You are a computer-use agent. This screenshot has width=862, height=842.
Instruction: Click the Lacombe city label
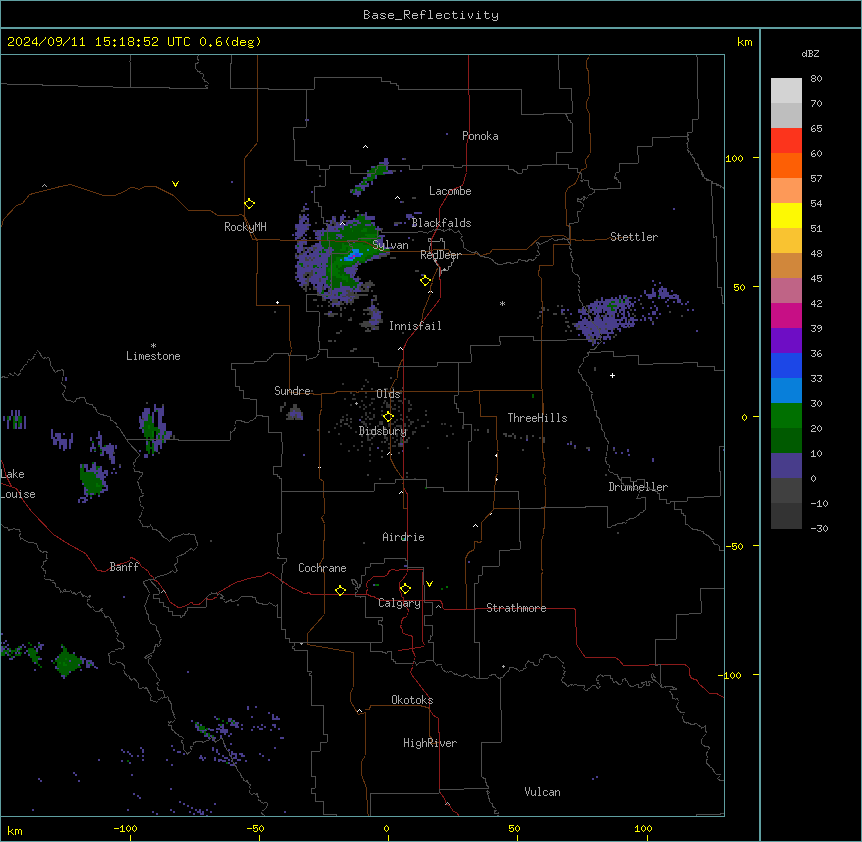click(x=450, y=191)
